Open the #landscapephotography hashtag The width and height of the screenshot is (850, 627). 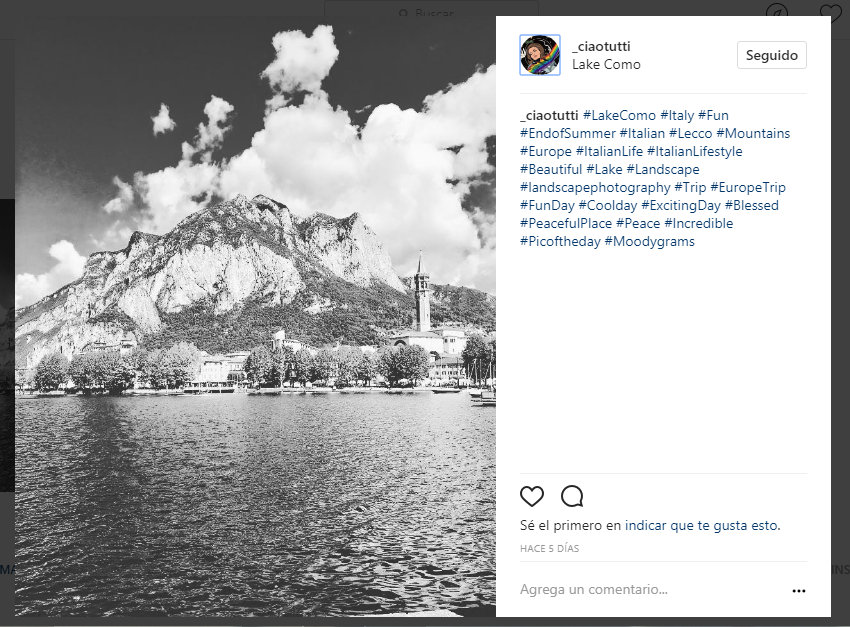click(595, 188)
